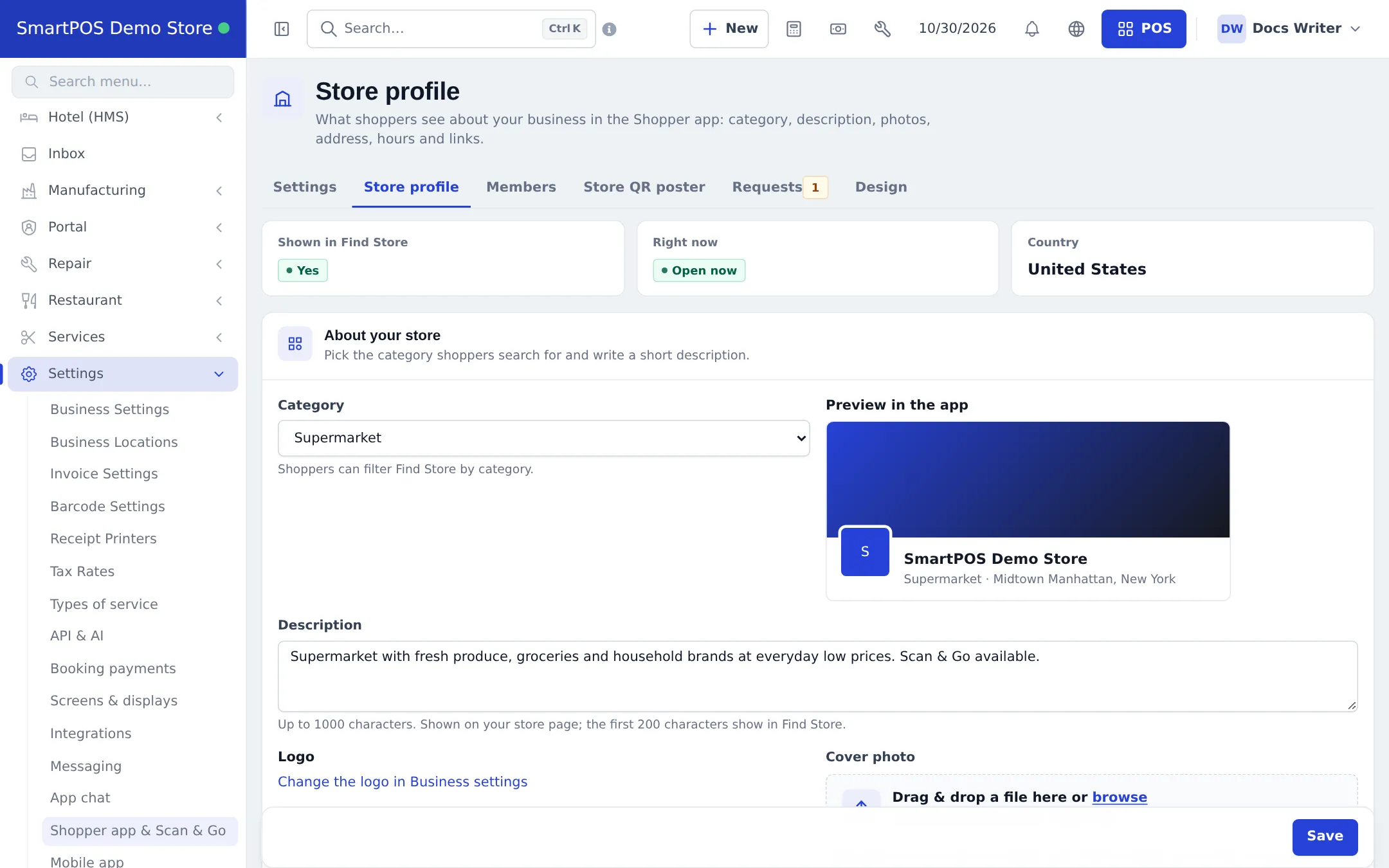The height and width of the screenshot is (868, 1389).
Task: Switch to the Settings tab
Action: 305,187
